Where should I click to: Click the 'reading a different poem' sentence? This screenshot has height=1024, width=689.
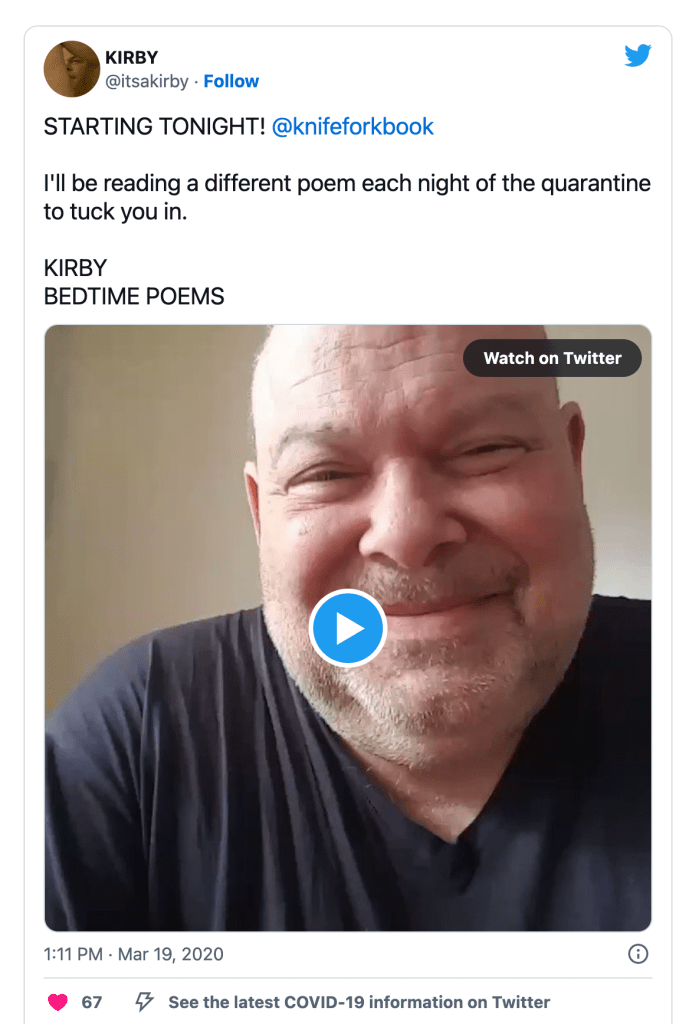click(347, 184)
